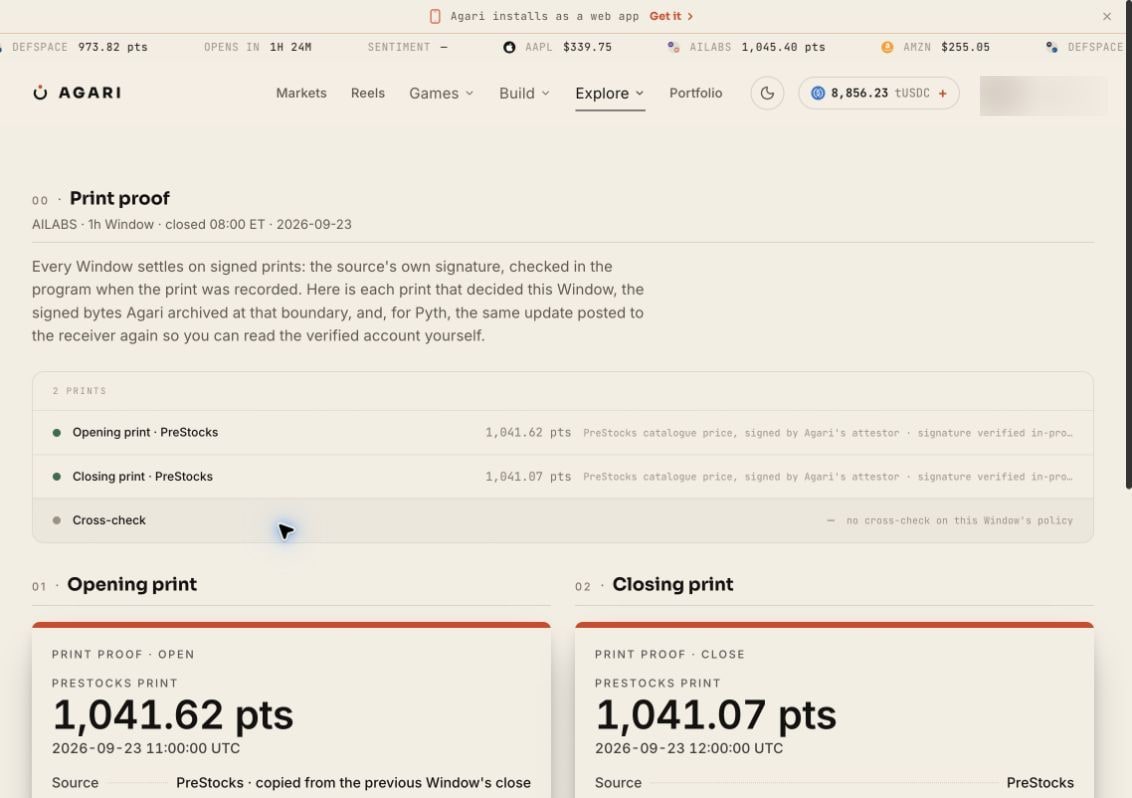Screen dimensions: 1132x798
Task: Click the page vertical scrollbar
Action: (1128, 246)
